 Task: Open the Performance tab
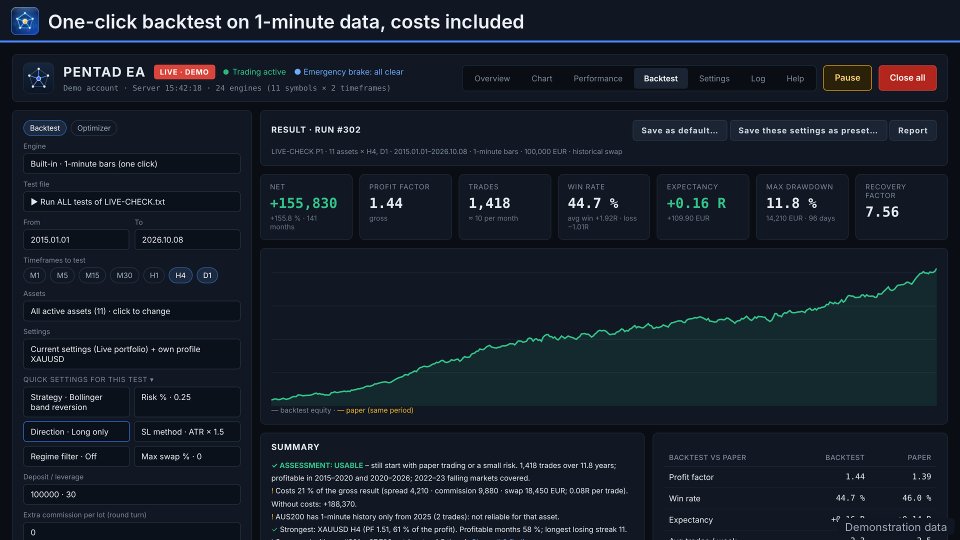click(x=598, y=78)
